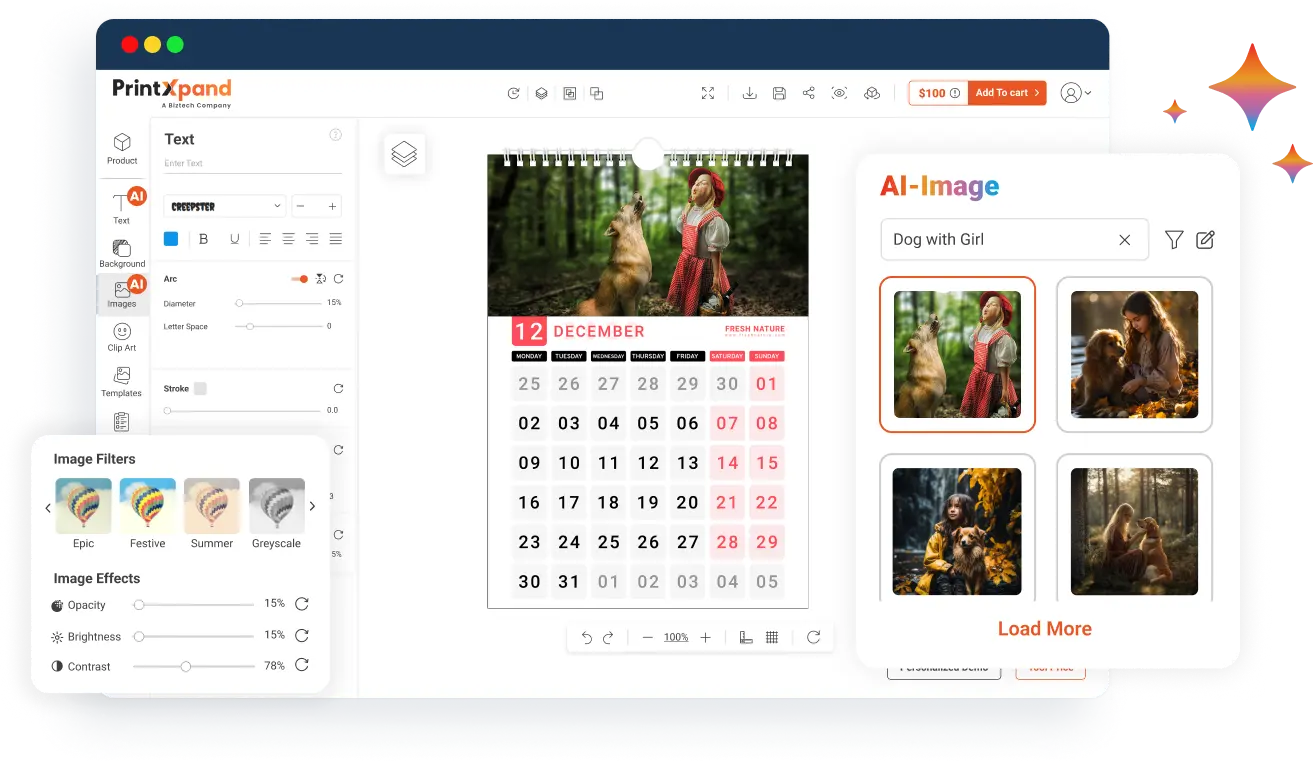Reset the Arc settings
This screenshot has width=1314, height=762.
pyautogui.click(x=338, y=279)
